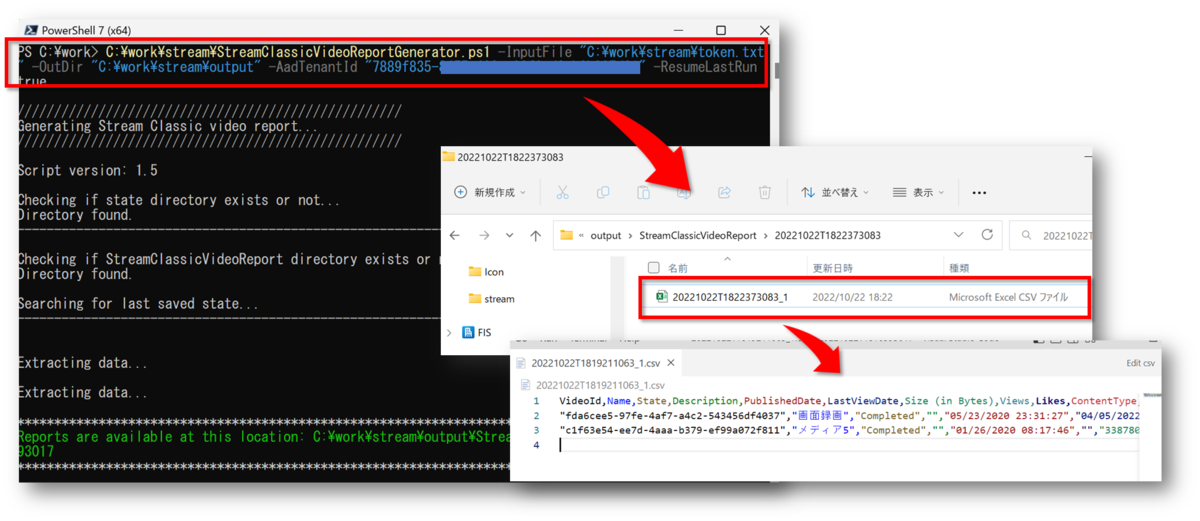Image resolution: width=1200 pixels, height=521 pixels.
Task: Click the Share icon in Explorer toolbar
Action: [724, 192]
